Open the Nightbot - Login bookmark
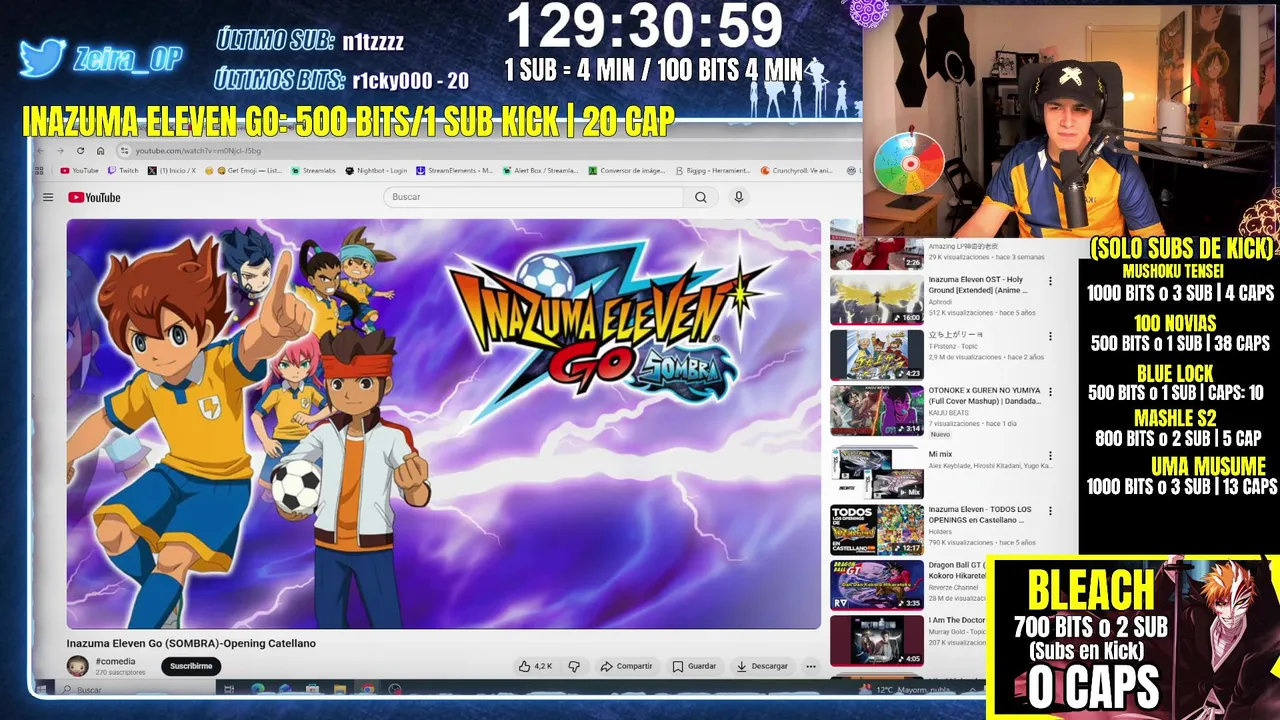This screenshot has height=720, width=1280. click(x=376, y=171)
